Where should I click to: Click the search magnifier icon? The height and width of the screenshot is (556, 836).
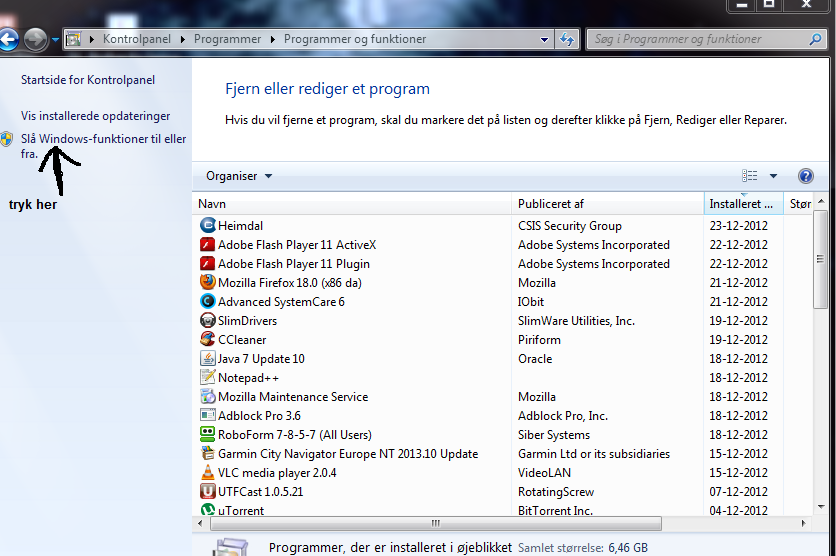815,39
